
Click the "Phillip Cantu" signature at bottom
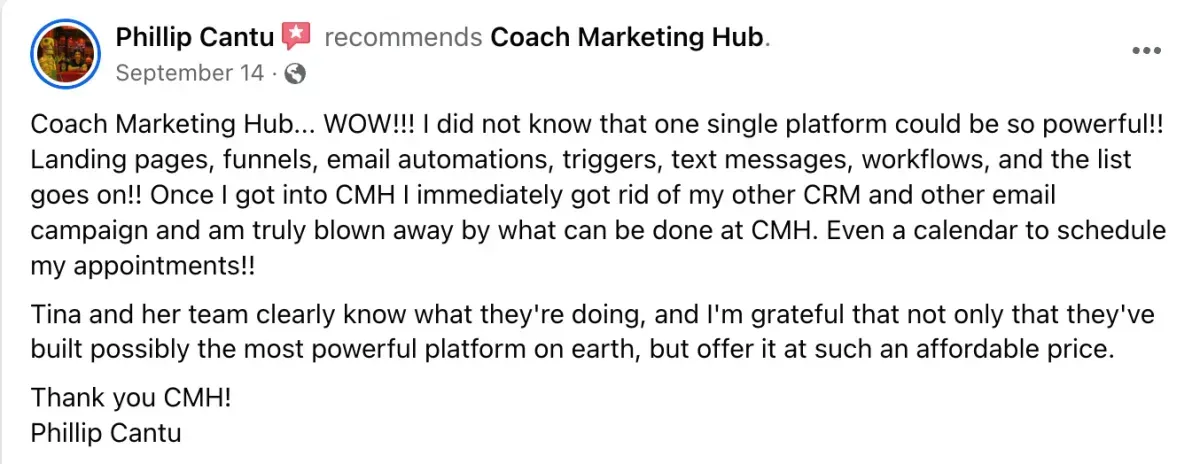pyautogui.click(x=106, y=434)
